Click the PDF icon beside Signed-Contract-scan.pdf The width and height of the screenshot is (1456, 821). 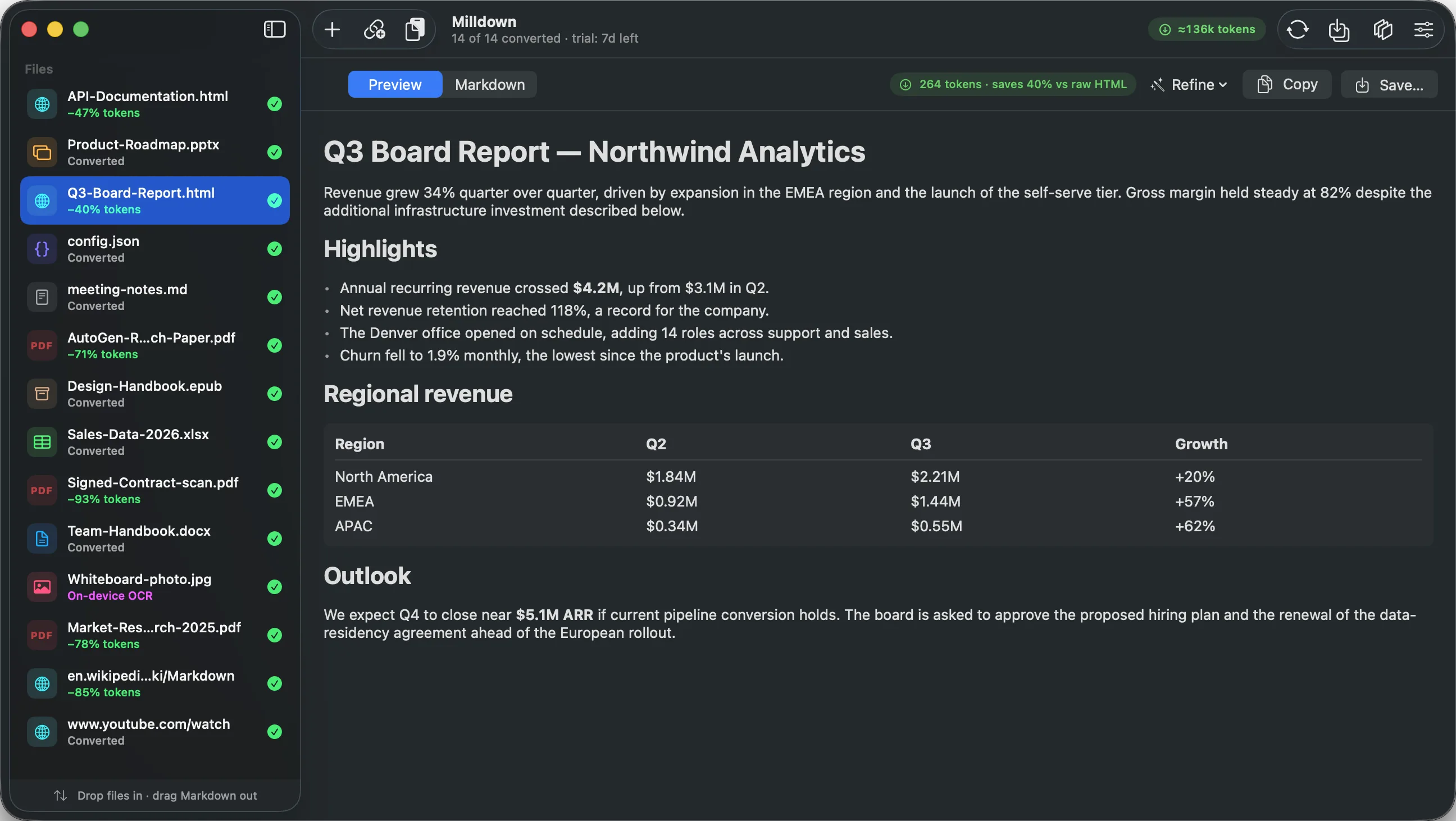tap(42, 490)
